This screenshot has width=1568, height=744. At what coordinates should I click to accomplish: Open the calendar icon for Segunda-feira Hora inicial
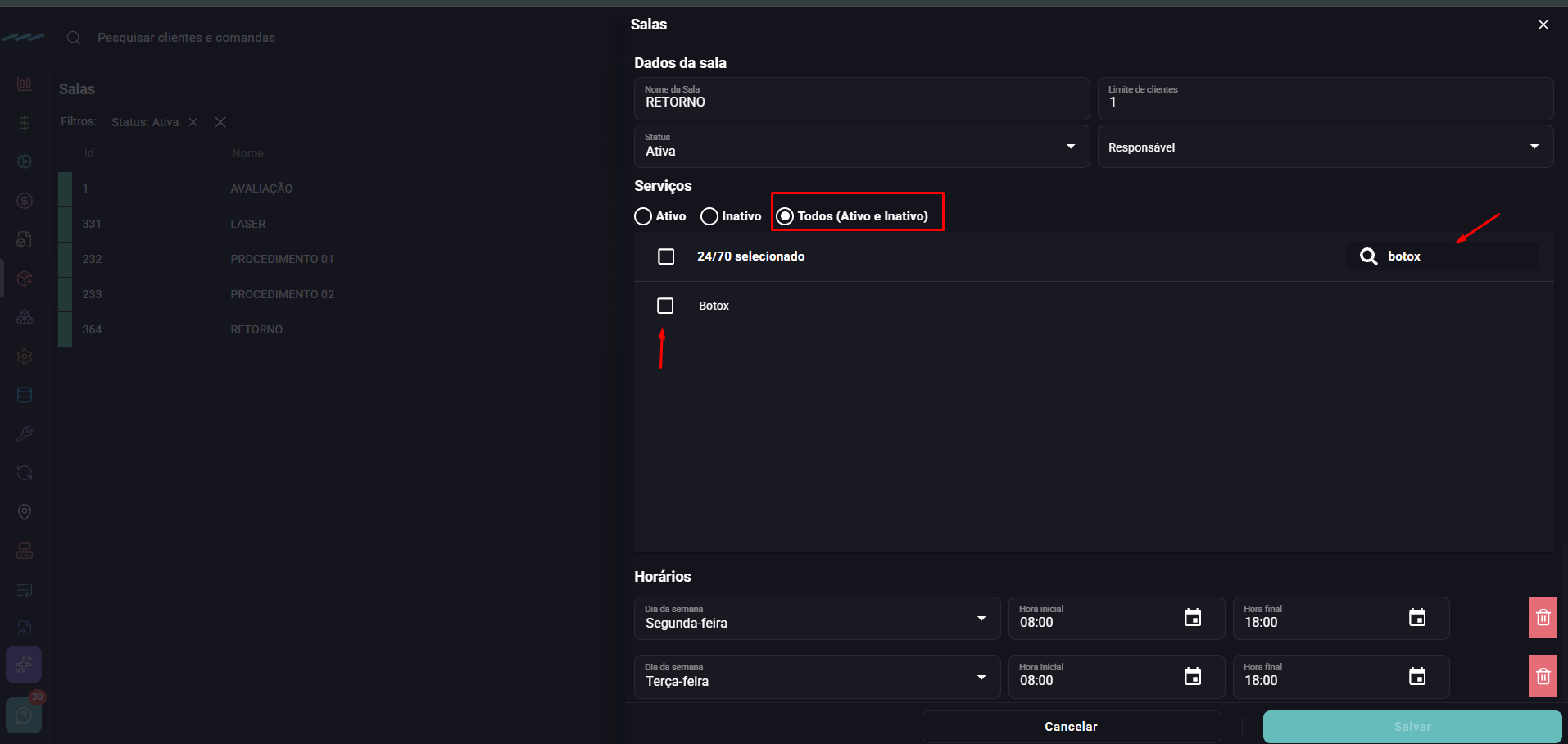pyautogui.click(x=1193, y=618)
